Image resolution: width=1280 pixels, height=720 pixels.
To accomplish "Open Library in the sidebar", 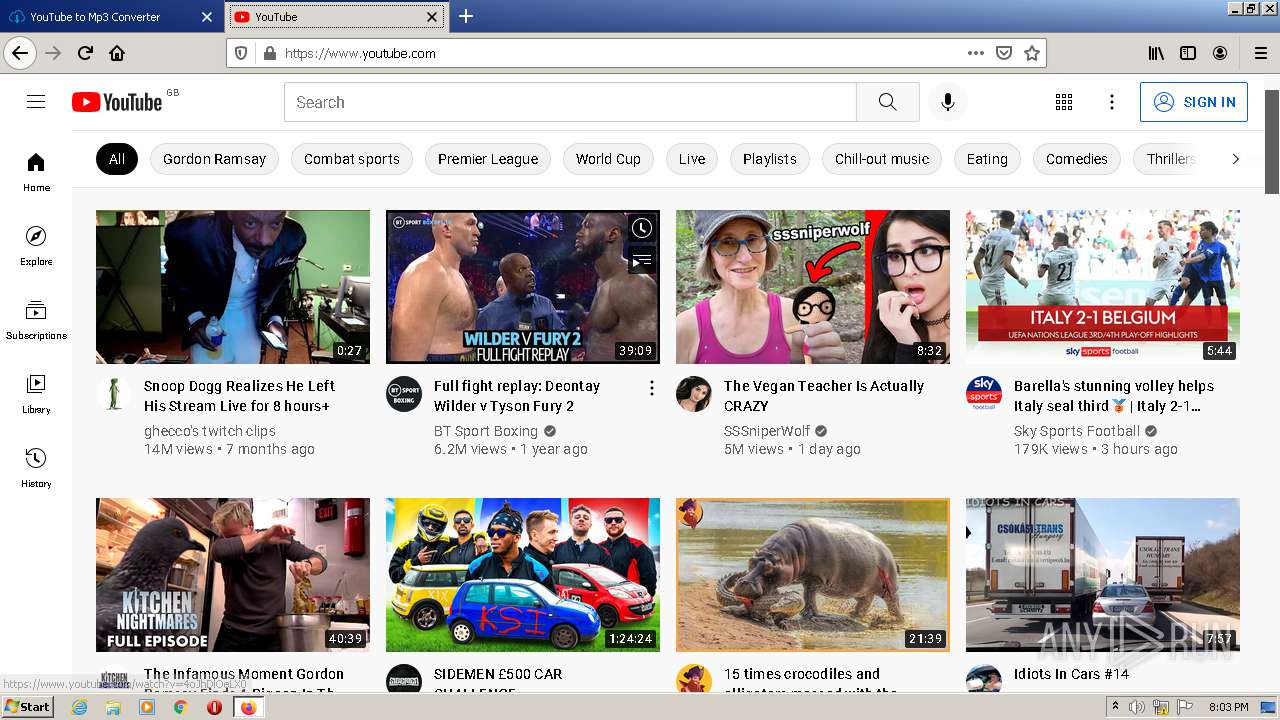I will (36, 394).
